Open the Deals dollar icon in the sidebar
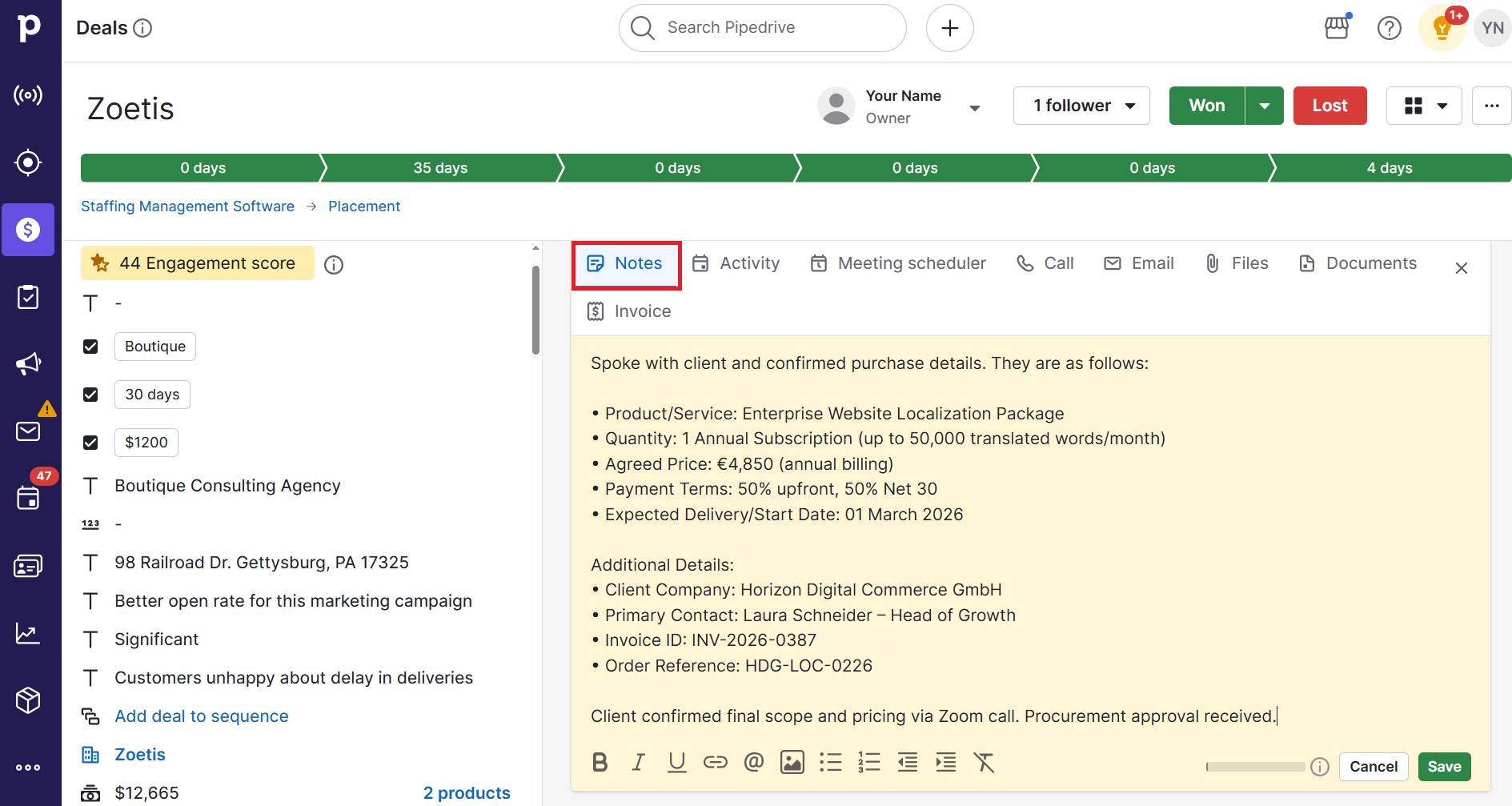 point(28,230)
